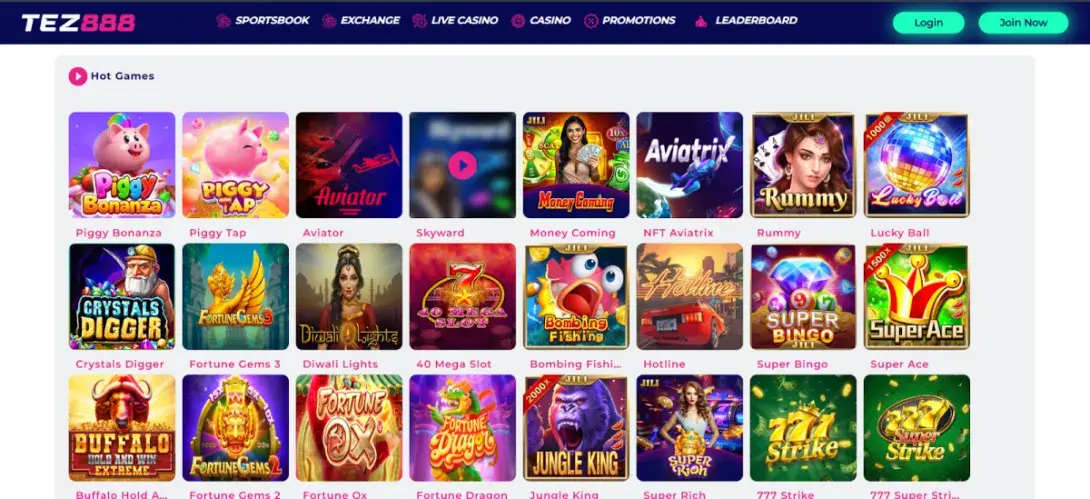Click the Login button
This screenshot has height=499, width=1090.
click(x=928, y=22)
